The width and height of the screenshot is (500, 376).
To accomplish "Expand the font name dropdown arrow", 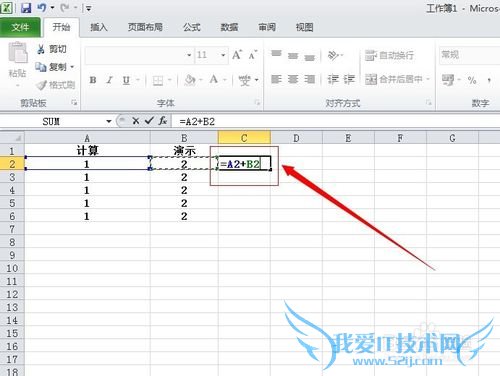I will 189,55.
